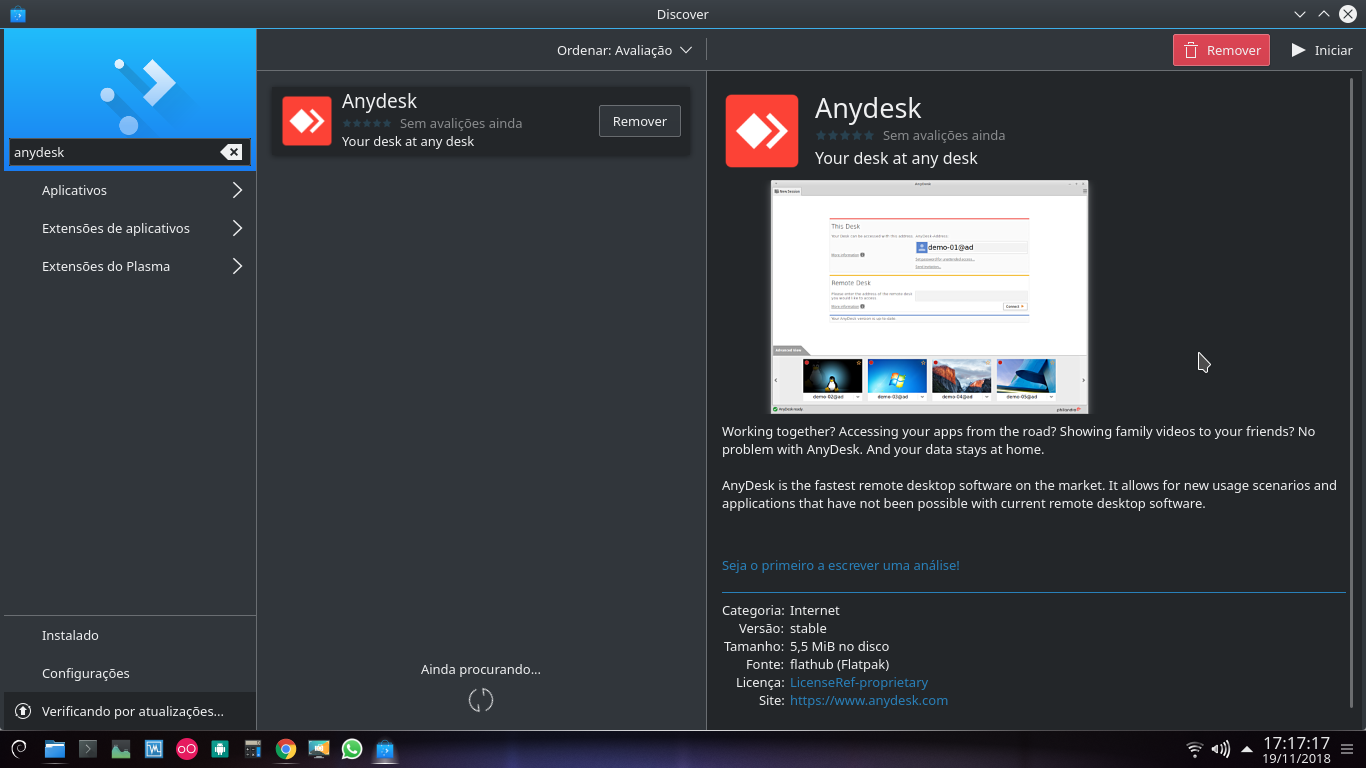Clear the anydesk search text

(x=231, y=152)
